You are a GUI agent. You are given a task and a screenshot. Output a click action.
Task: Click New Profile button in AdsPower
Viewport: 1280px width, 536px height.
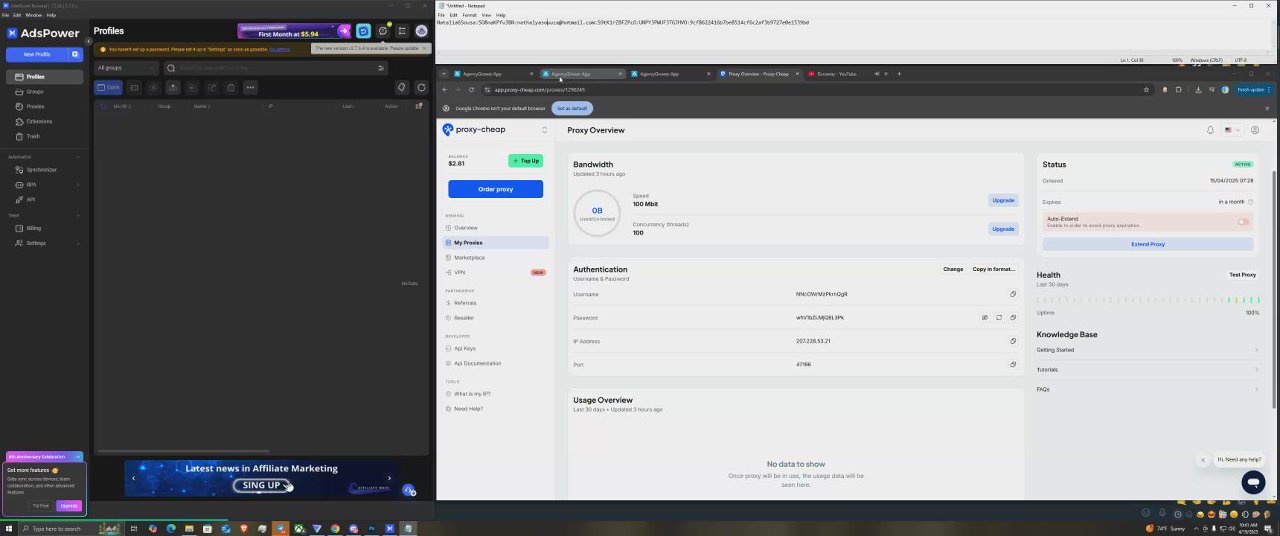coord(37,54)
